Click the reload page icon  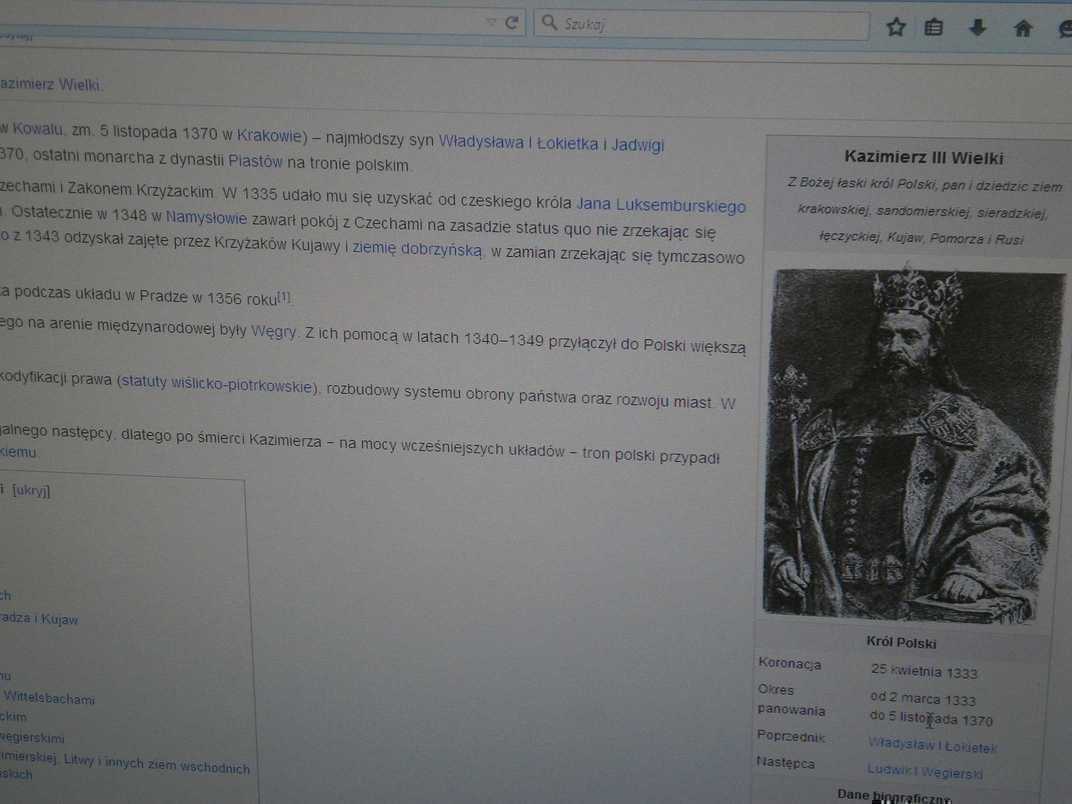click(x=511, y=23)
